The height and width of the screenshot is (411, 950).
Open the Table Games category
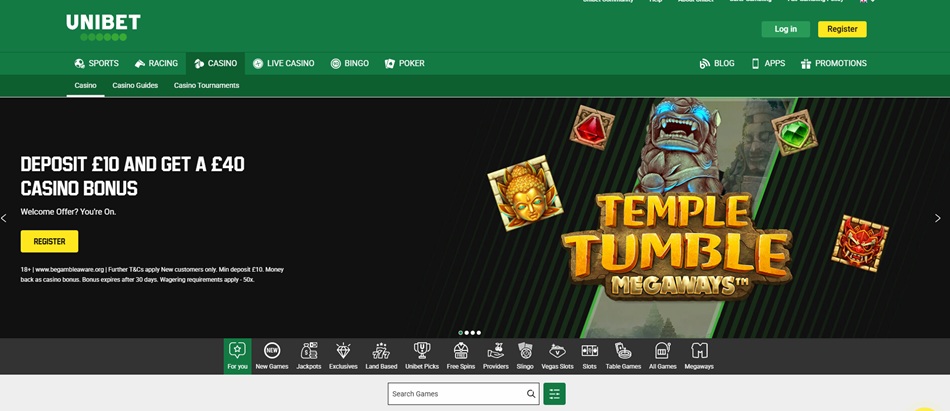tap(623, 356)
